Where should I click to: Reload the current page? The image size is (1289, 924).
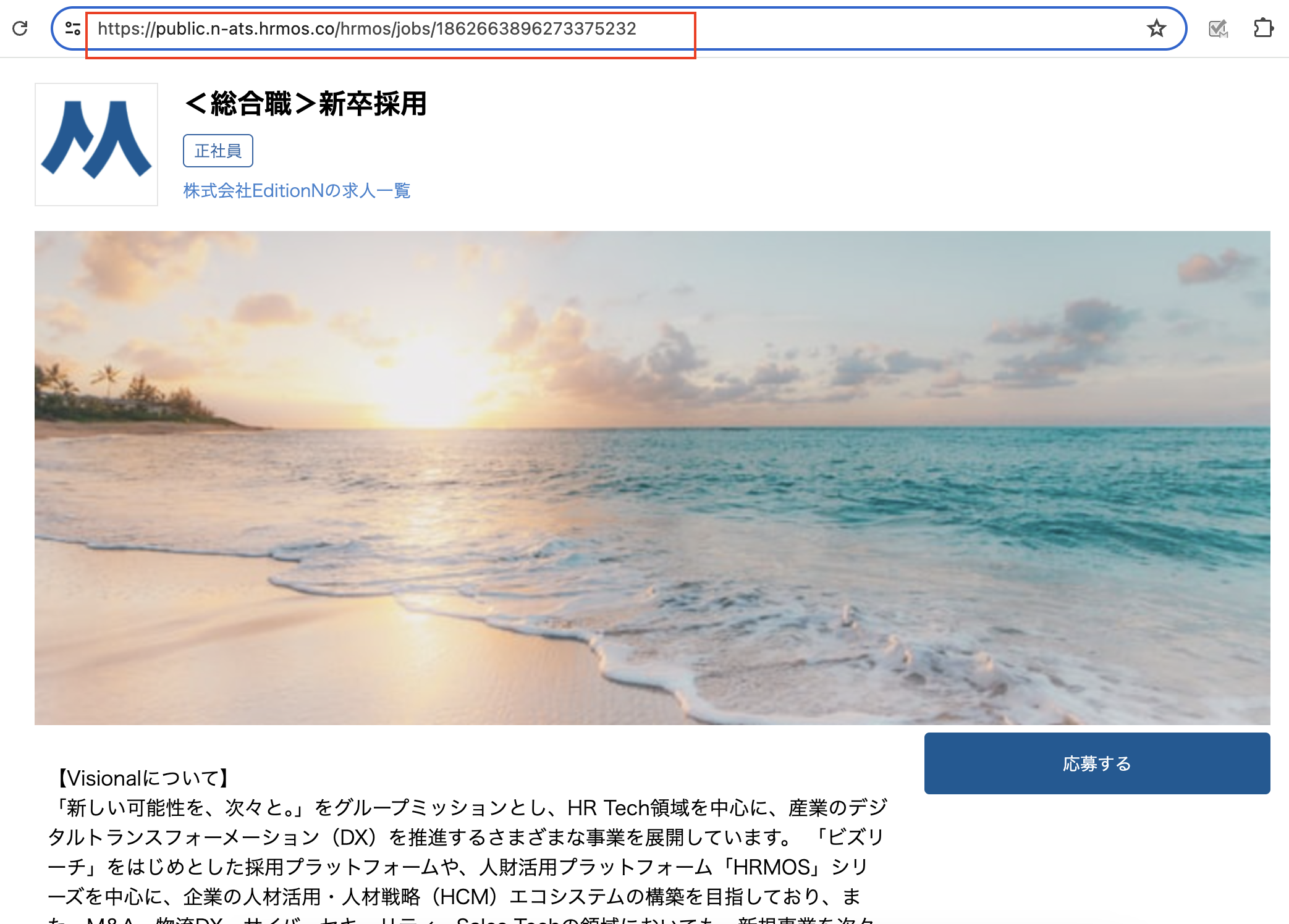pos(20,28)
